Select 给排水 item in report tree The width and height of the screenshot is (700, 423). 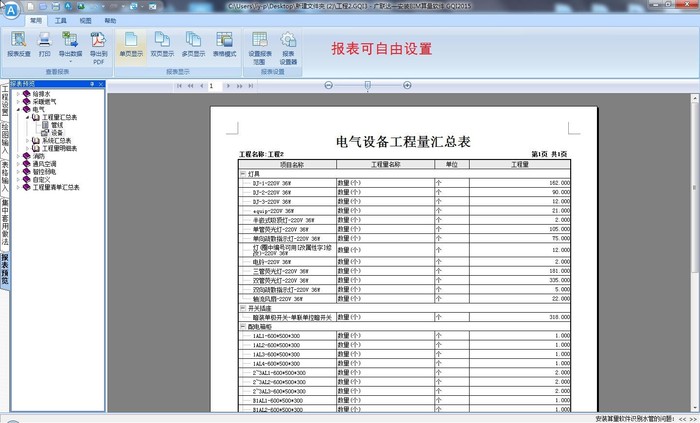tap(42, 94)
